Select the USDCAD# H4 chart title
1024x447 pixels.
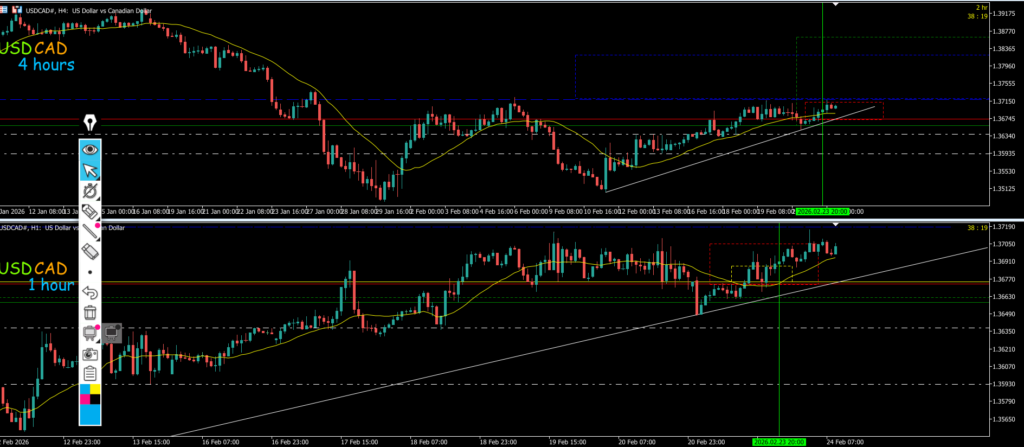coord(60,9)
